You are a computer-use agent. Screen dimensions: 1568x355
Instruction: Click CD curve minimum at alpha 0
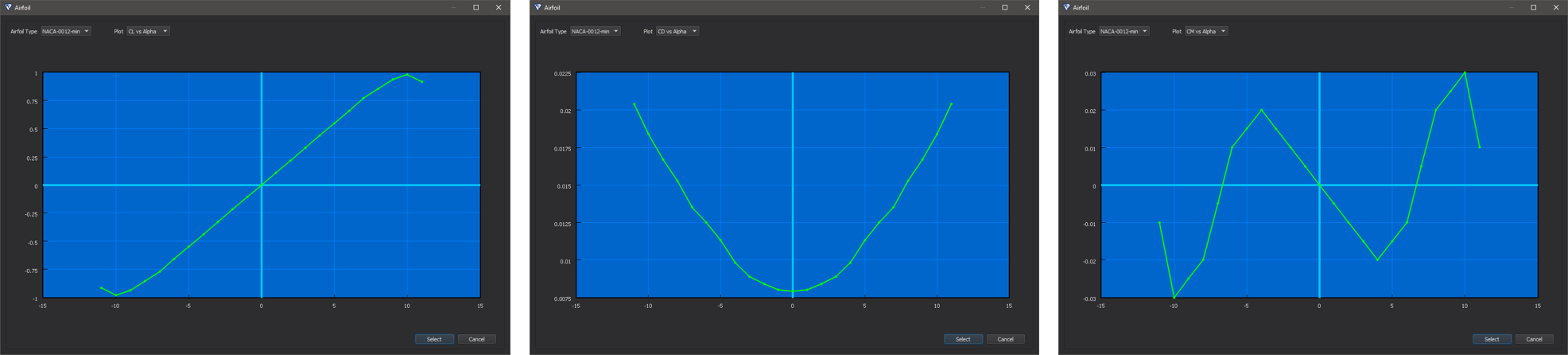(792, 291)
